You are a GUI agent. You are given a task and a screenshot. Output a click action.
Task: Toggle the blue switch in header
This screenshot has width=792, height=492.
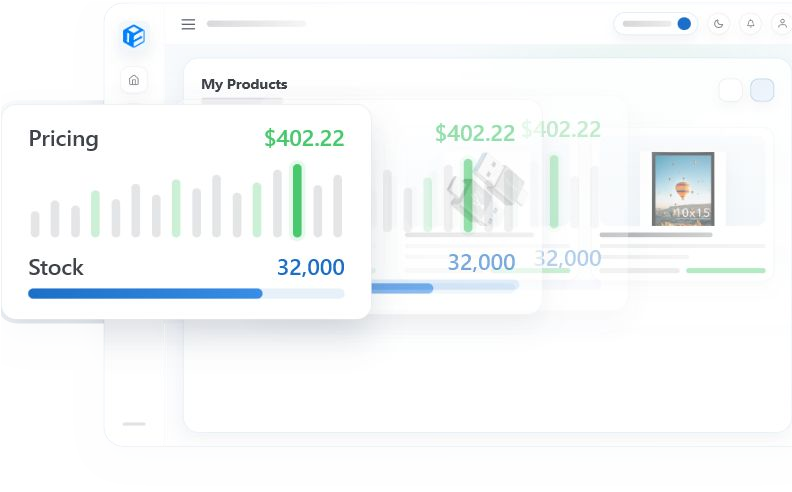coord(684,24)
